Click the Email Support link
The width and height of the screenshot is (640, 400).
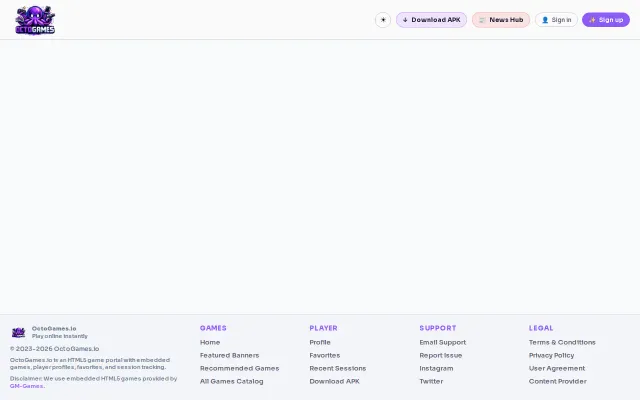point(442,342)
